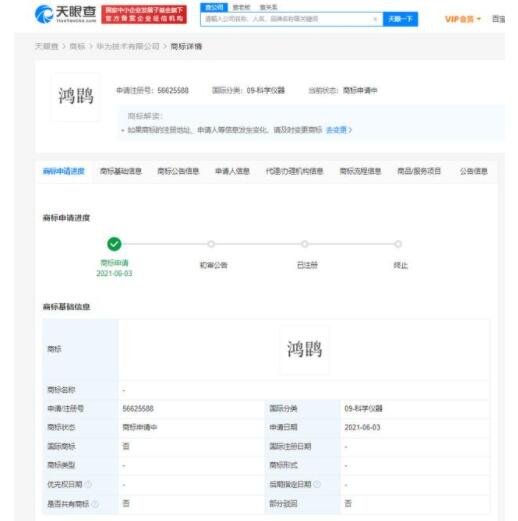
Task: Select 商标申请中 in the 商标状态 row
Action: point(140,427)
